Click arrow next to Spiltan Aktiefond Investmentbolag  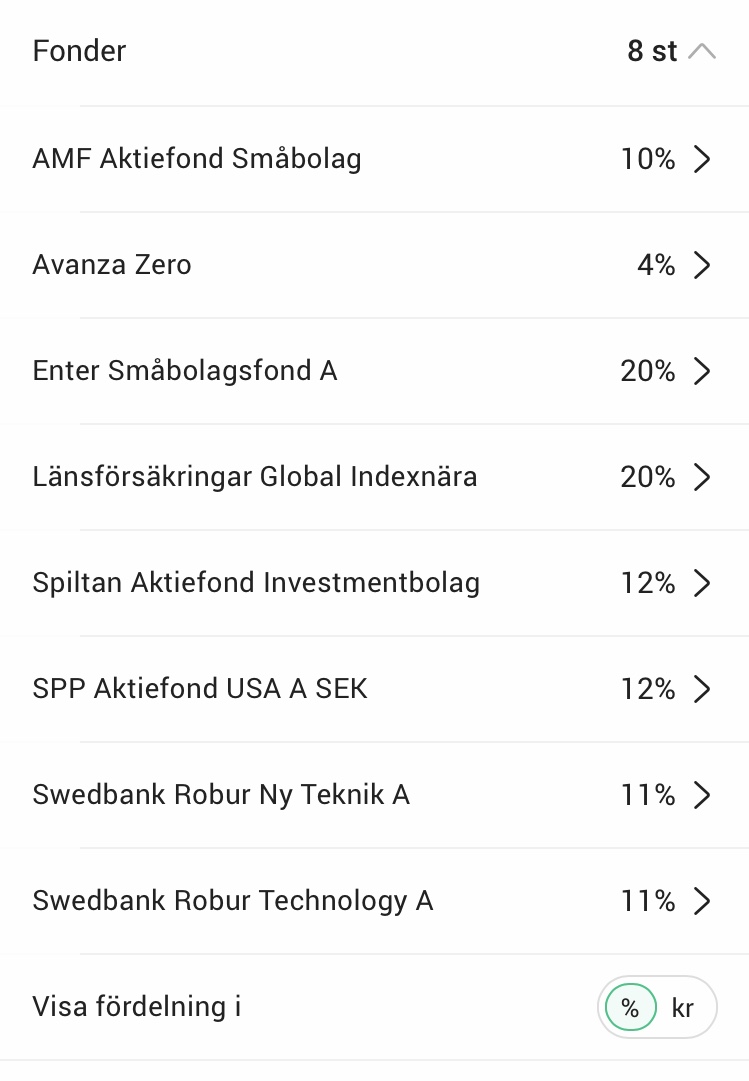pyautogui.click(x=702, y=583)
